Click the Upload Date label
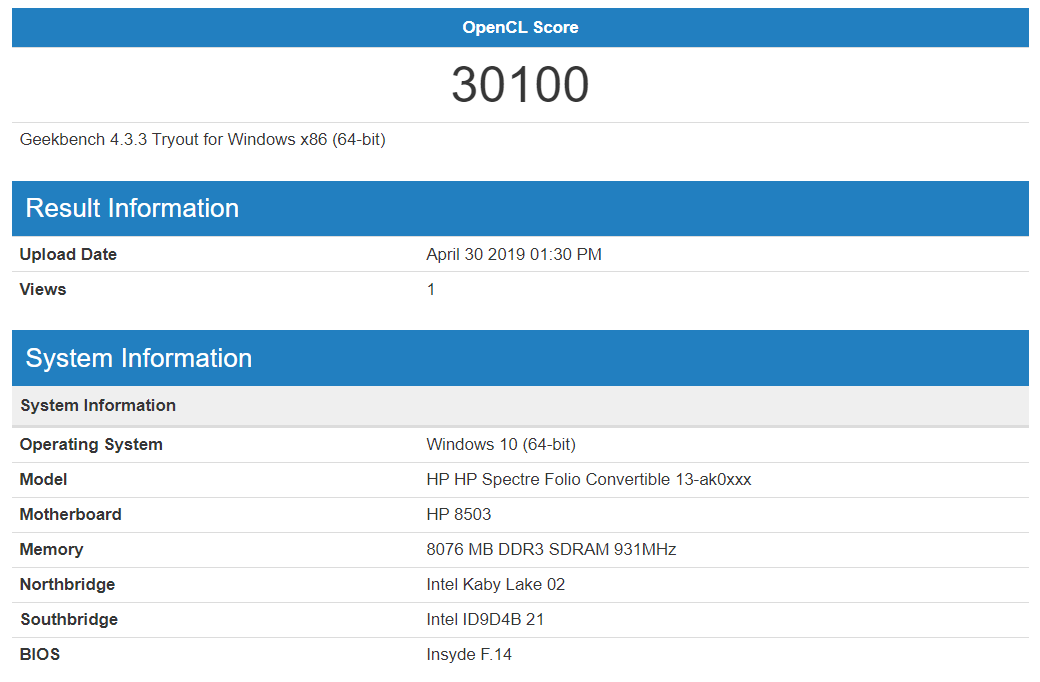 click(68, 254)
